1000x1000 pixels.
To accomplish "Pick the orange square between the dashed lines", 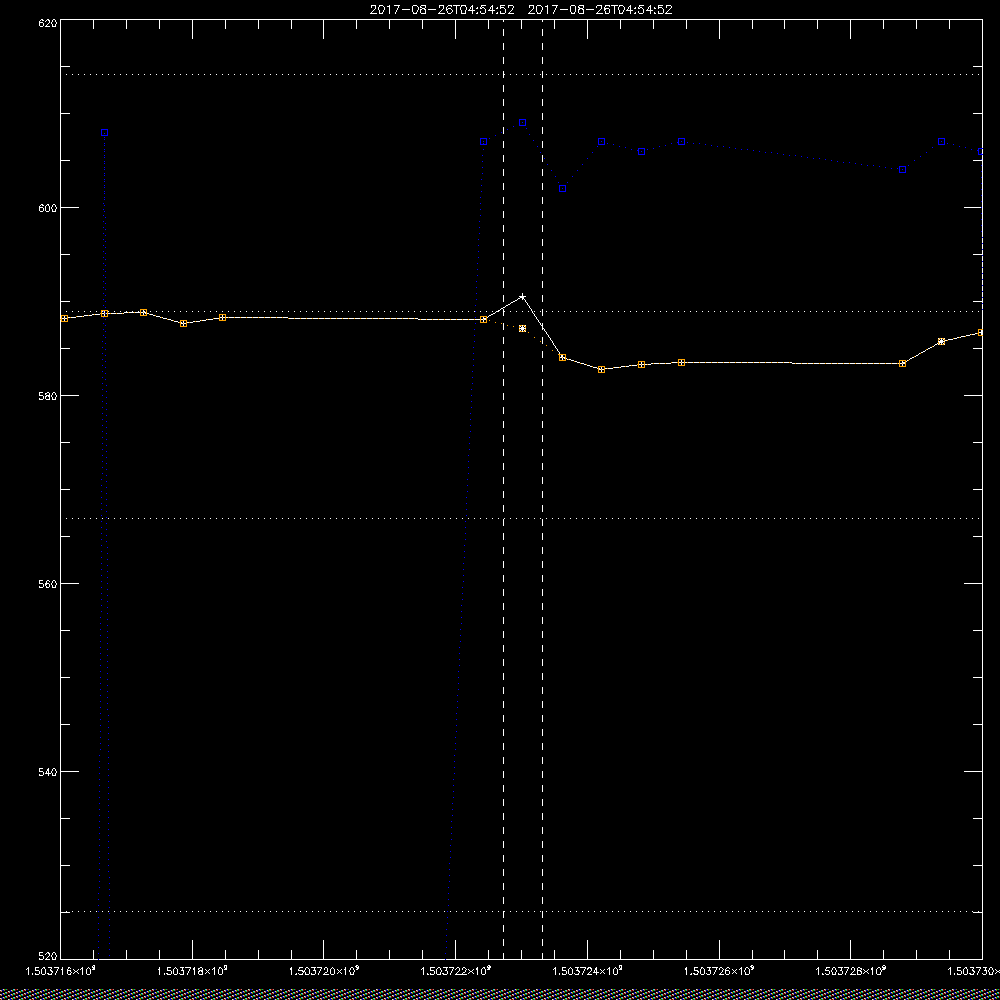I will [x=522, y=328].
